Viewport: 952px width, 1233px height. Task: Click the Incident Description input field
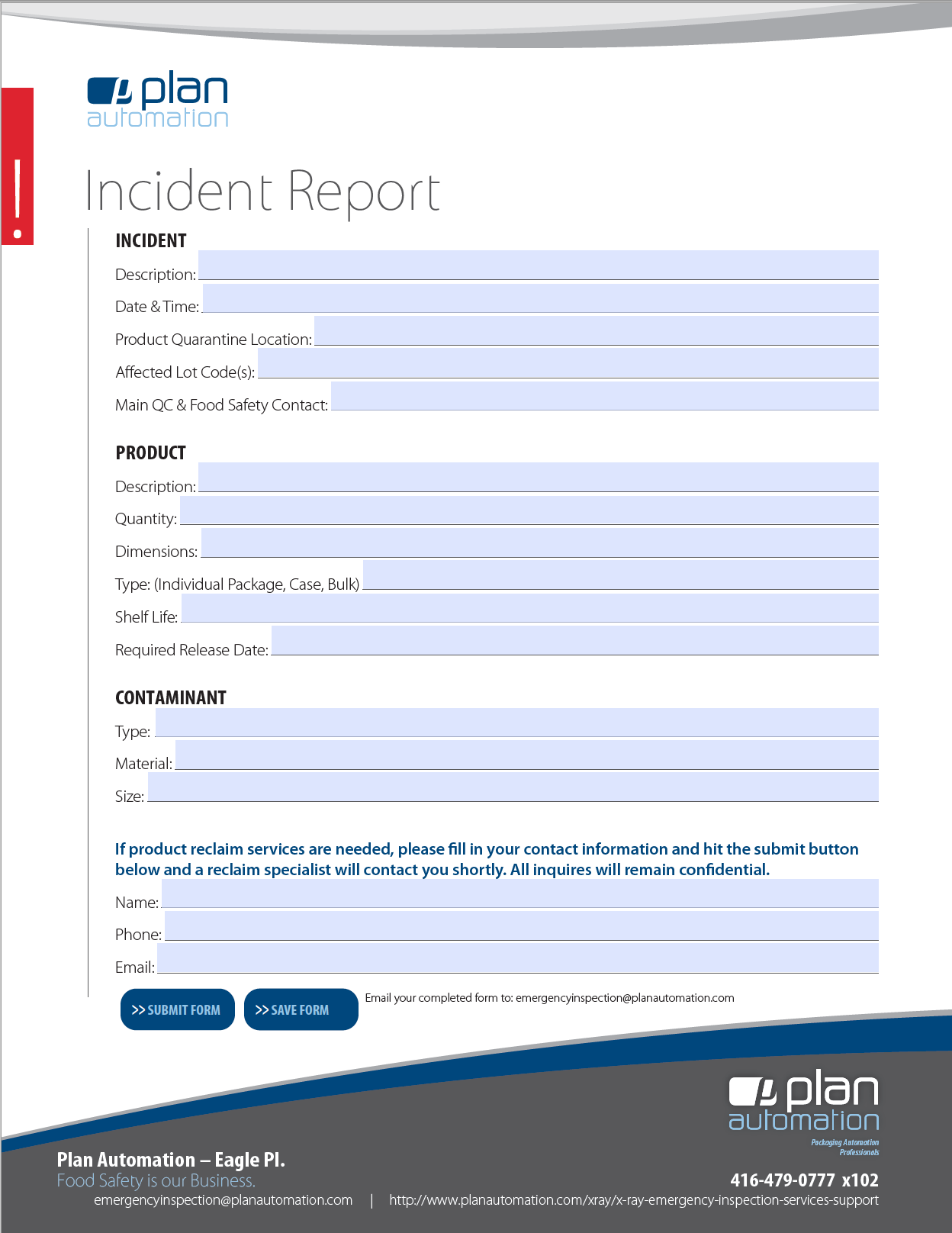tap(538, 265)
